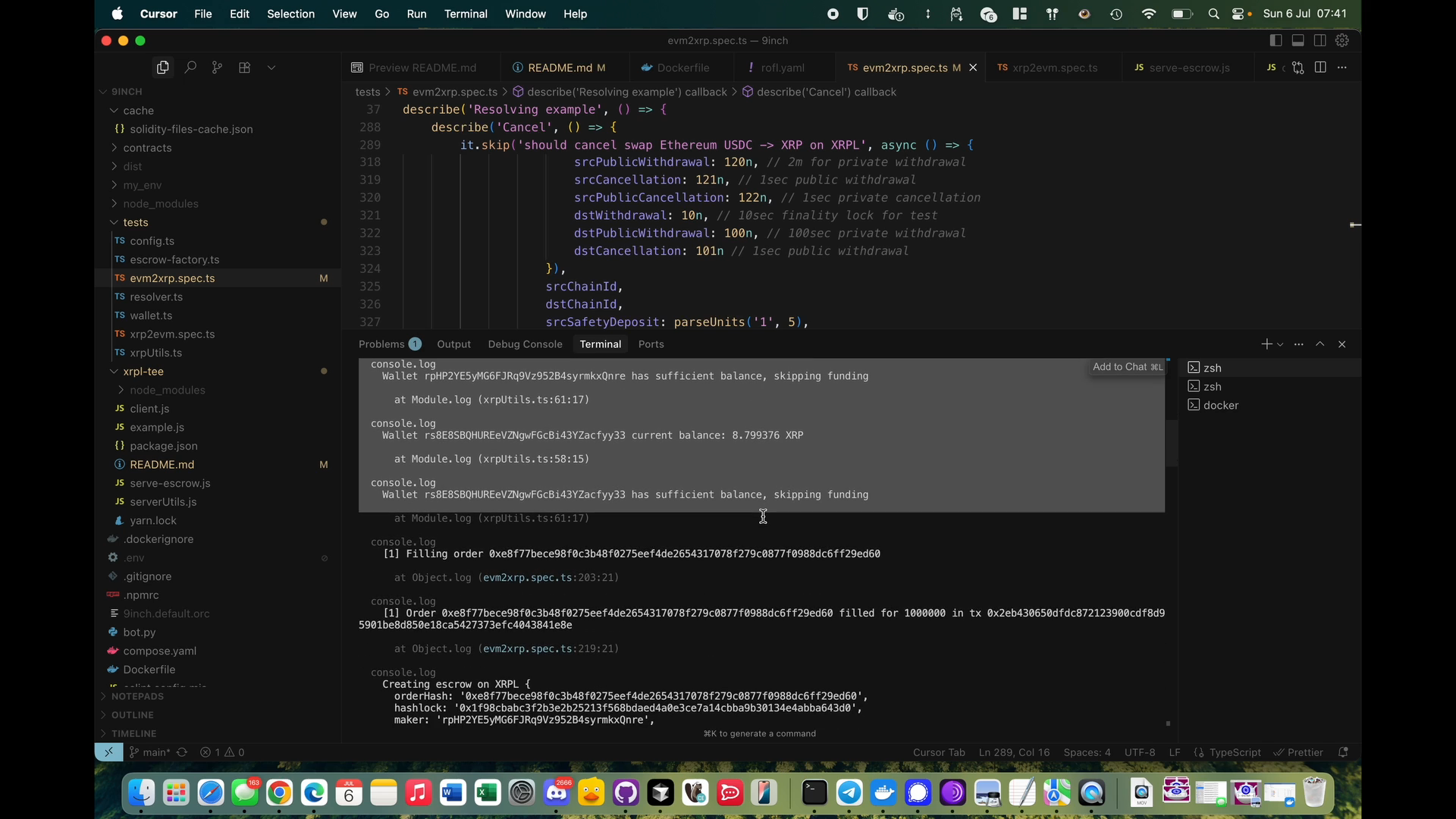
Task: Open the Source Control view icon
Action: point(218,67)
